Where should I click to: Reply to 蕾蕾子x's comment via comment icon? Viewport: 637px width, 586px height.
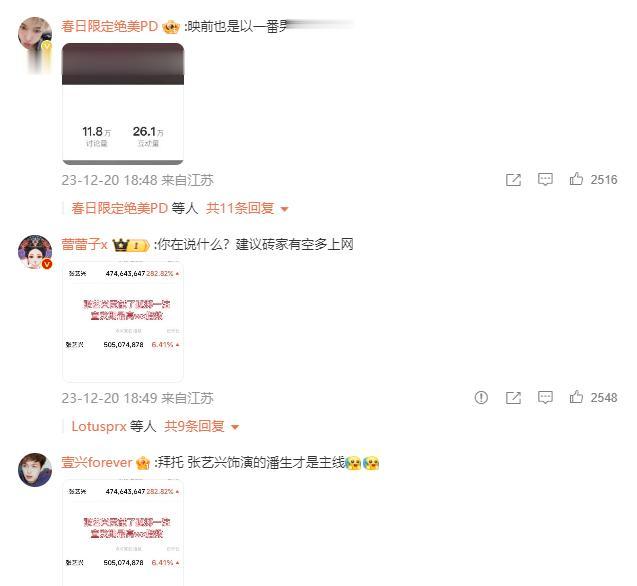[545, 397]
